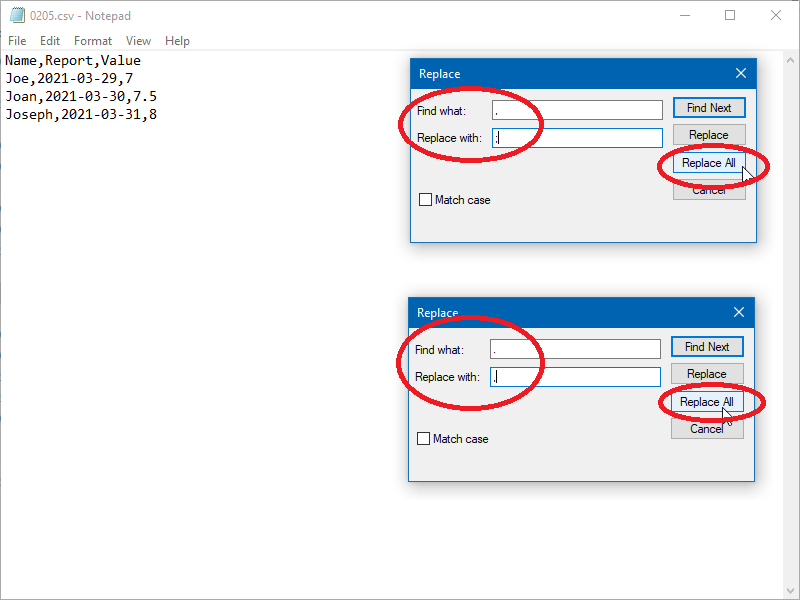
Task: Click the Replace with field in bottom dialog
Action: (x=575, y=376)
